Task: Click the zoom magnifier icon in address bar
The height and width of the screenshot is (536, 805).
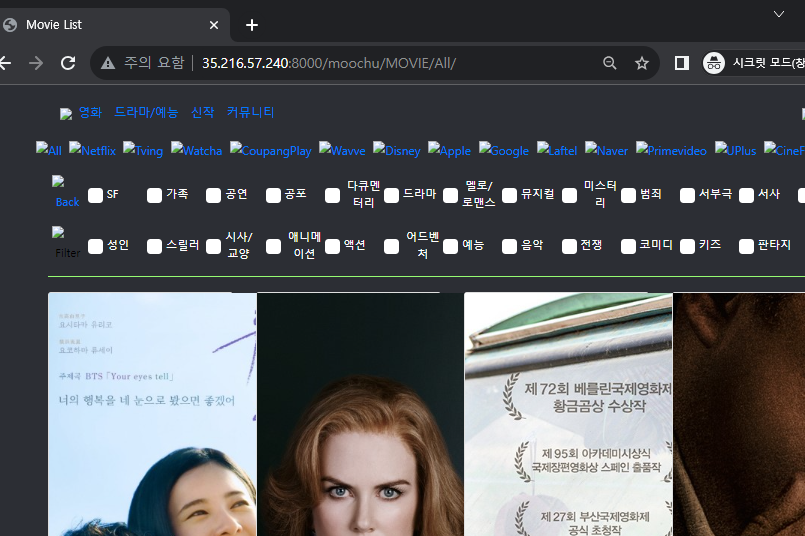Action: 609,63
